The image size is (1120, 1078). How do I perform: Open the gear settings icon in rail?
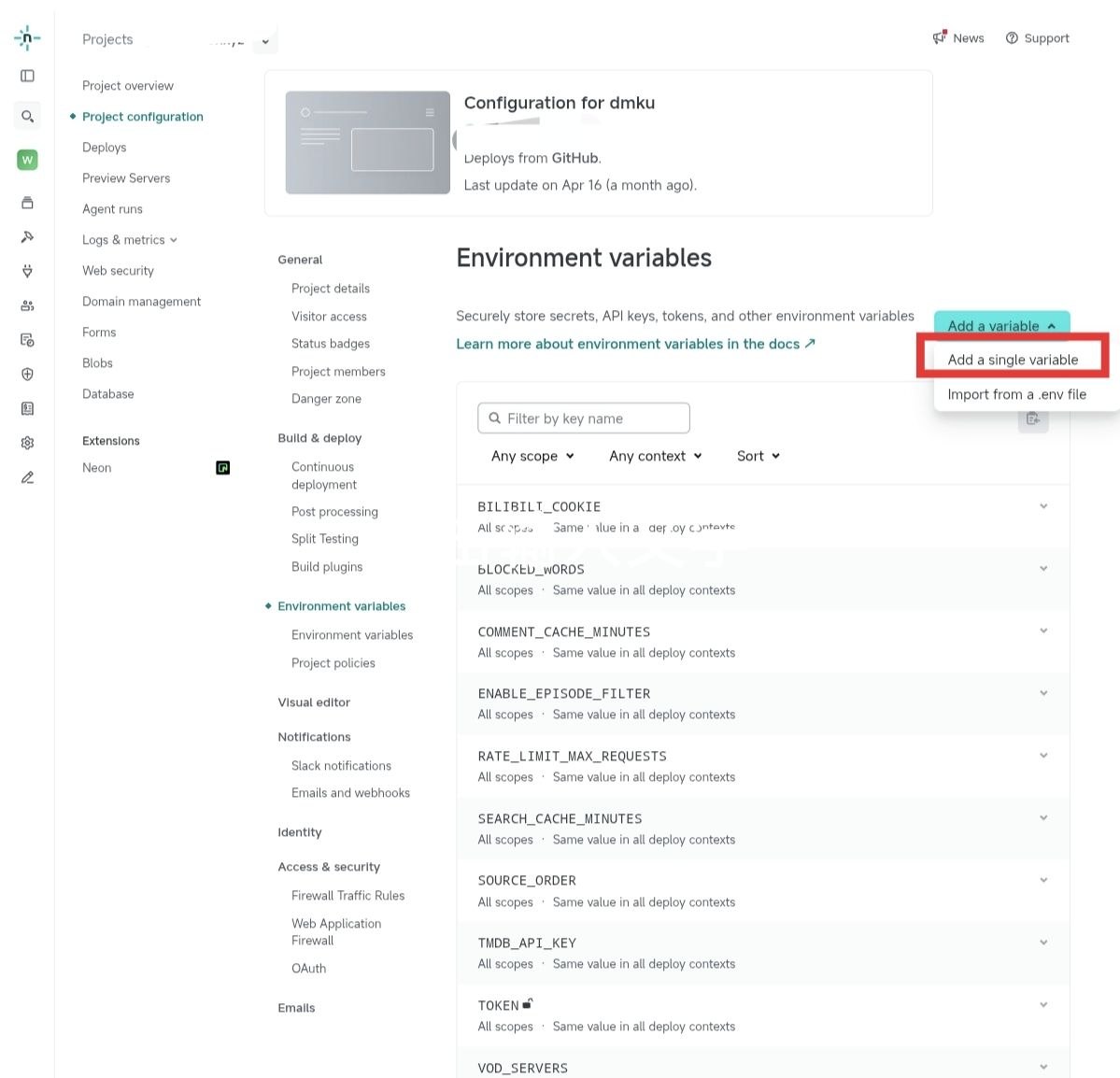pyautogui.click(x=27, y=443)
